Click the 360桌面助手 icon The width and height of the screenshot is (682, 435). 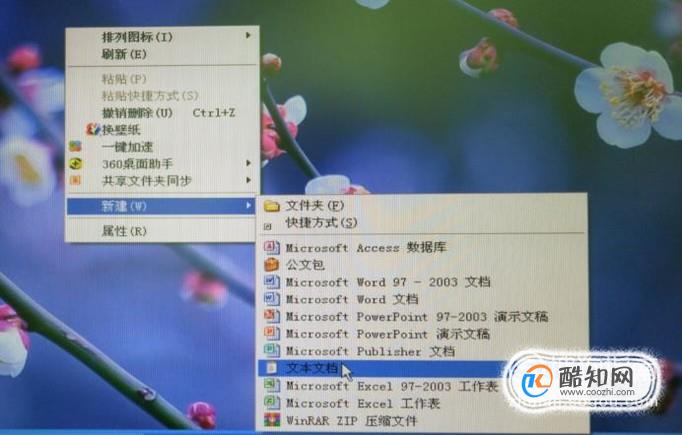coord(76,164)
